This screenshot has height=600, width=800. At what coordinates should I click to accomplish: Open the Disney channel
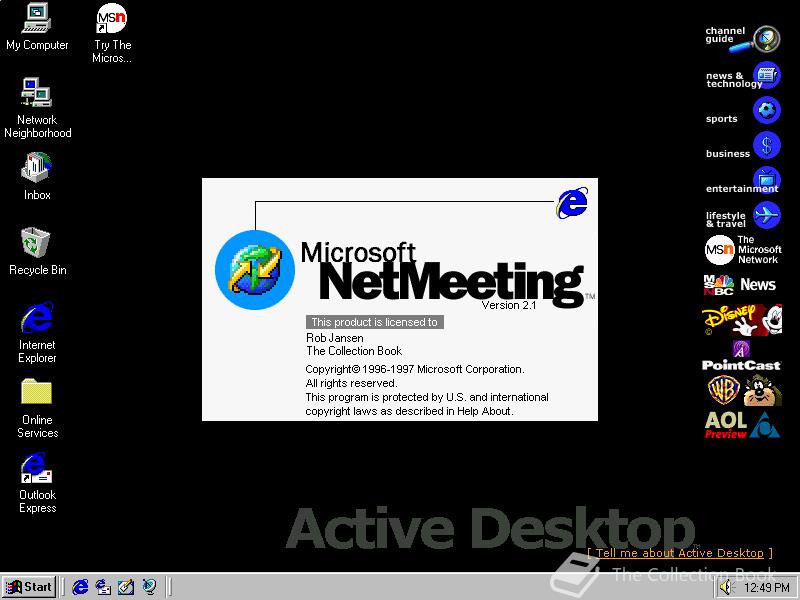(742, 320)
